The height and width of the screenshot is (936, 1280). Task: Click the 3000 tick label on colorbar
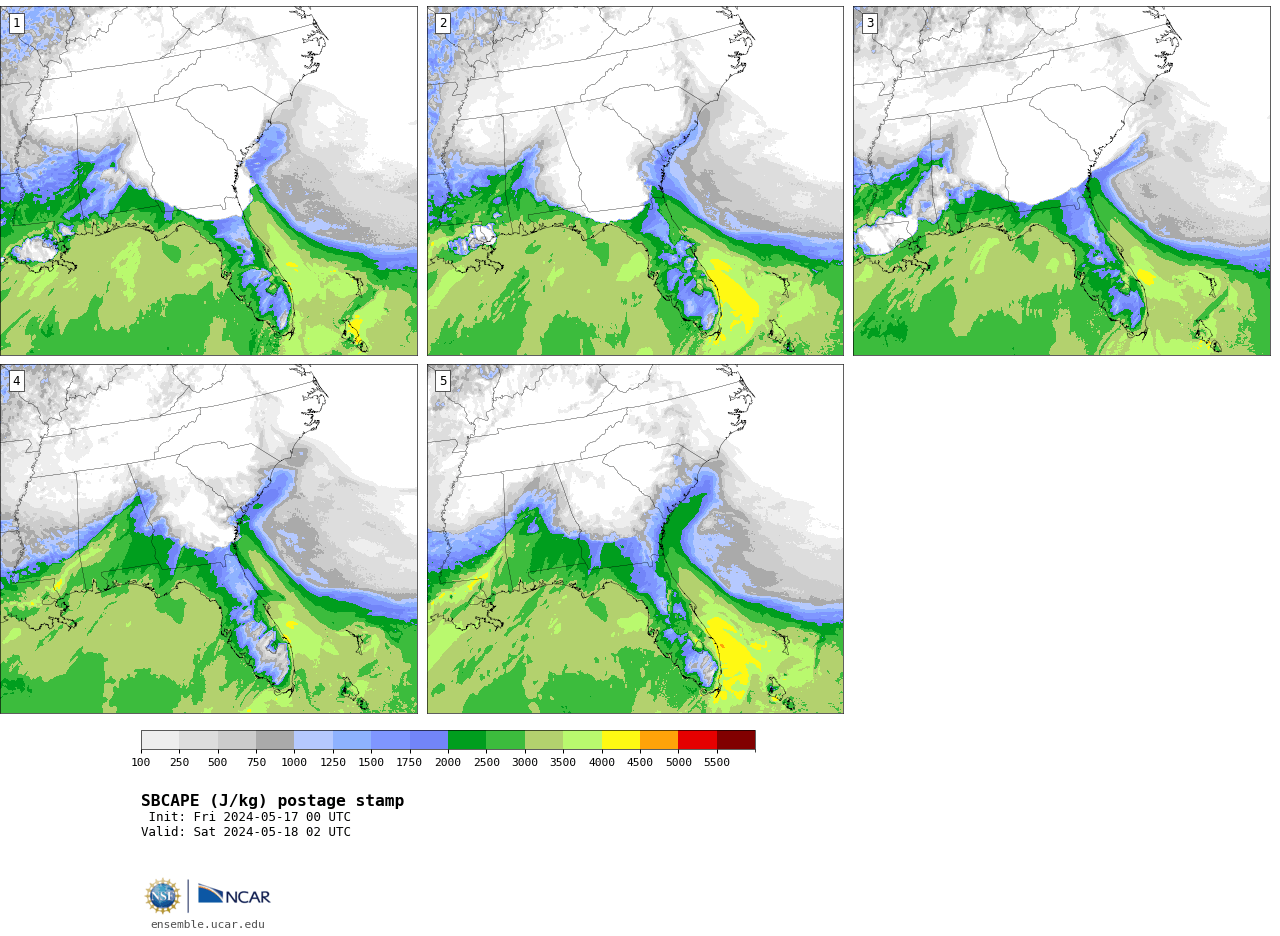pos(525,763)
